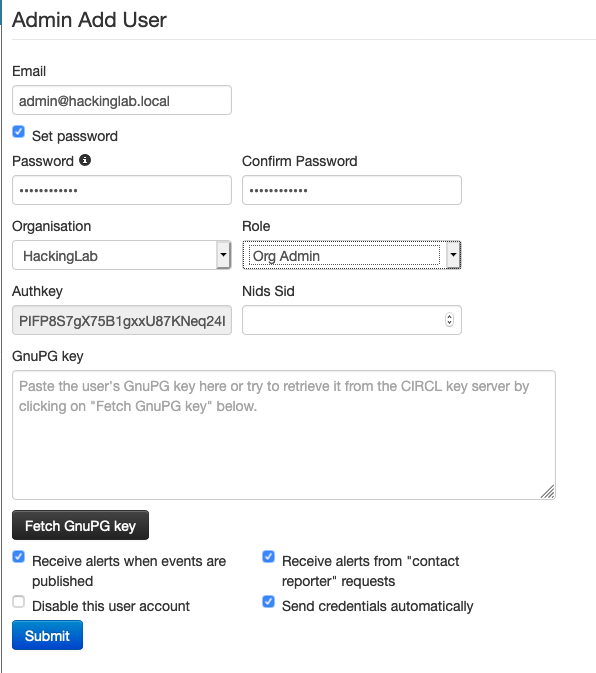This screenshot has height=673, width=596.
Task: Open the Role dropdown arrow
Action: [453, 255]
